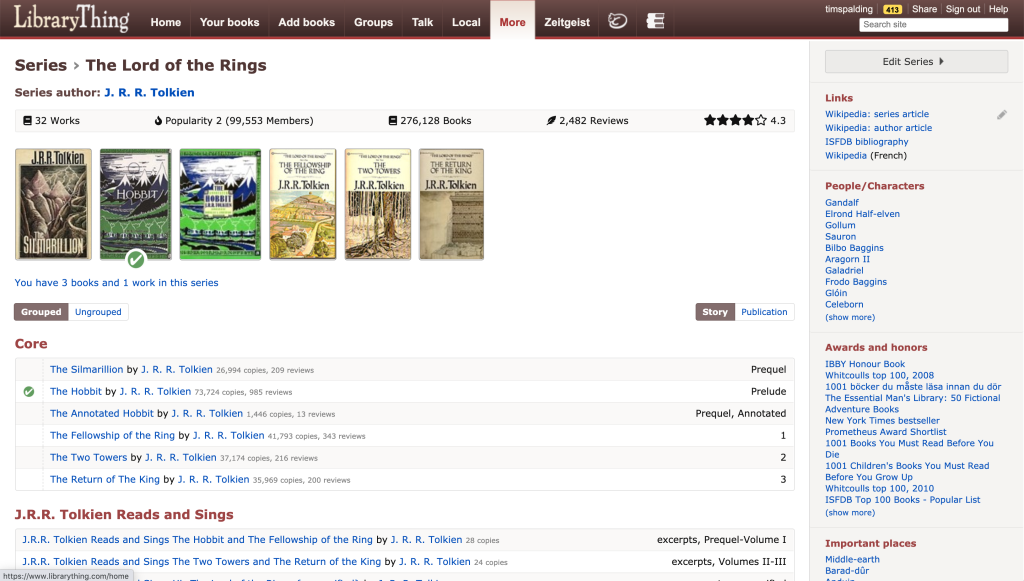This screenshot has width=1024, height=581.
Task: Open the Your books tab
Action: [229, 22]
